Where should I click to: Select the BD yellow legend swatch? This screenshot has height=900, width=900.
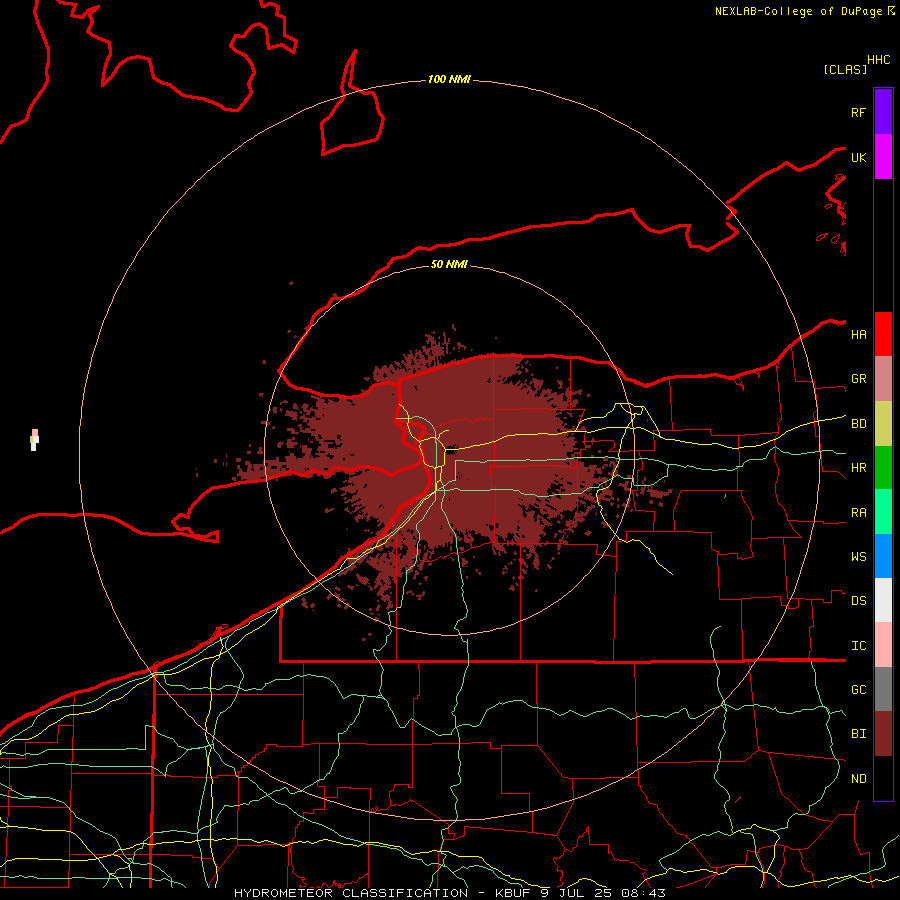pyautogui.click(x=883, y=423)
